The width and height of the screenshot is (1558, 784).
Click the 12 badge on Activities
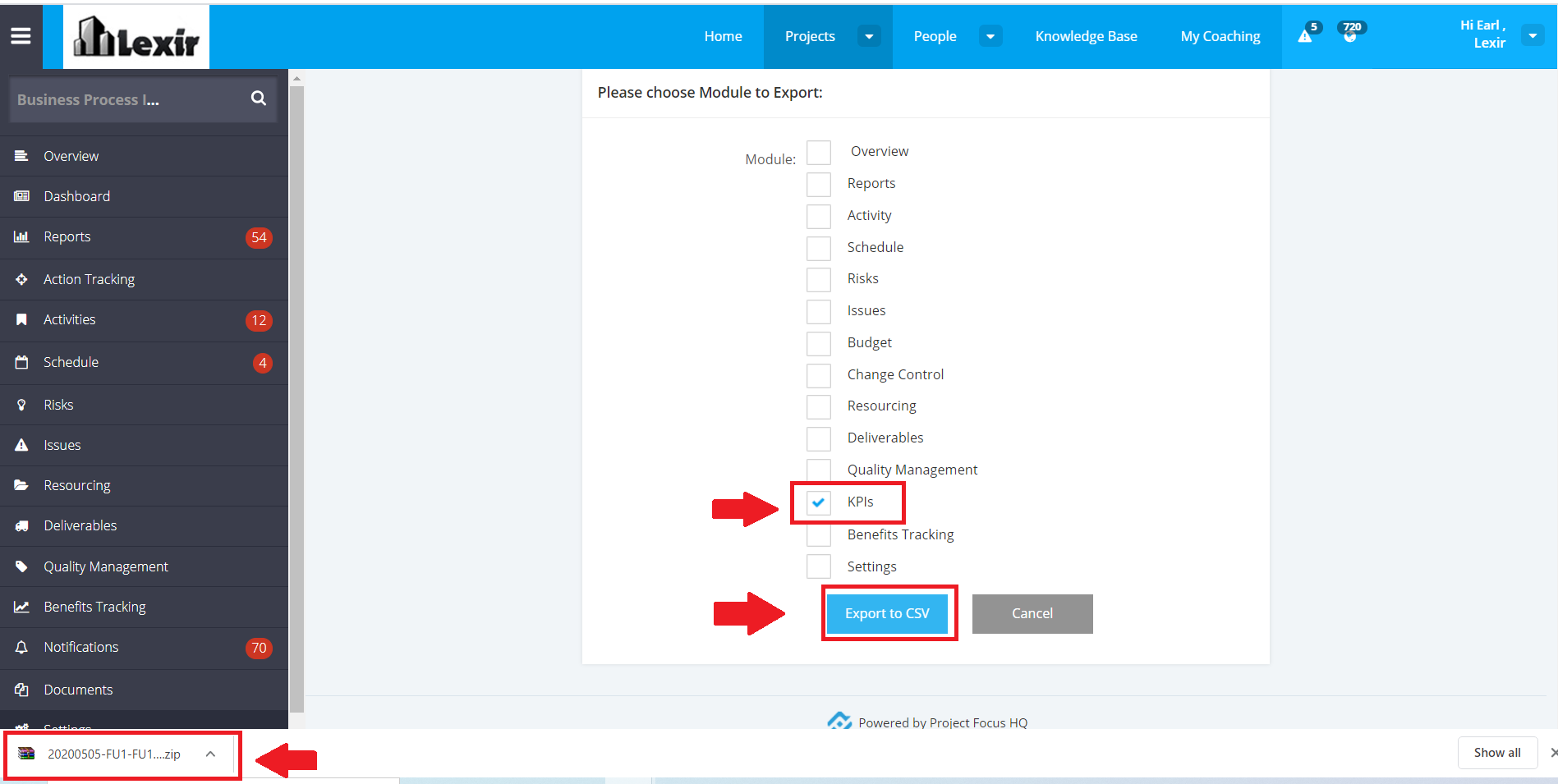click(x=259, y=320)
